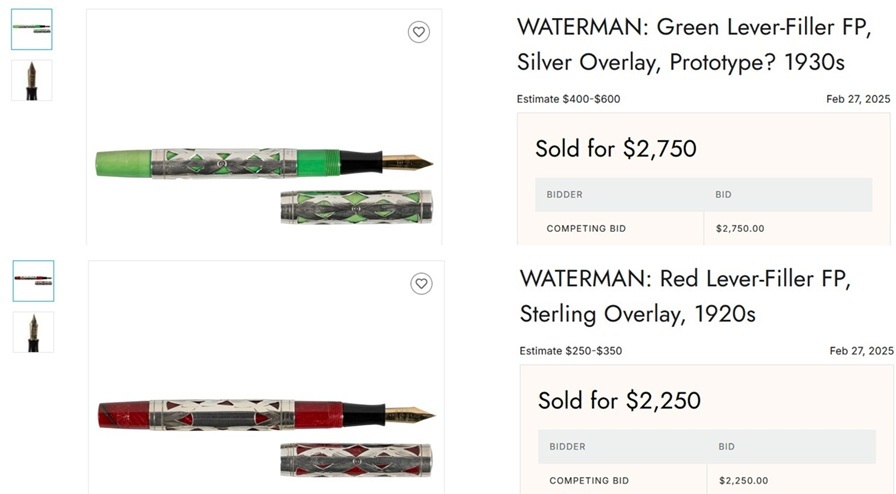Click BIDDER column header in red pen table
This screenshot has height=494, width=896.
(x=568, y=446)
